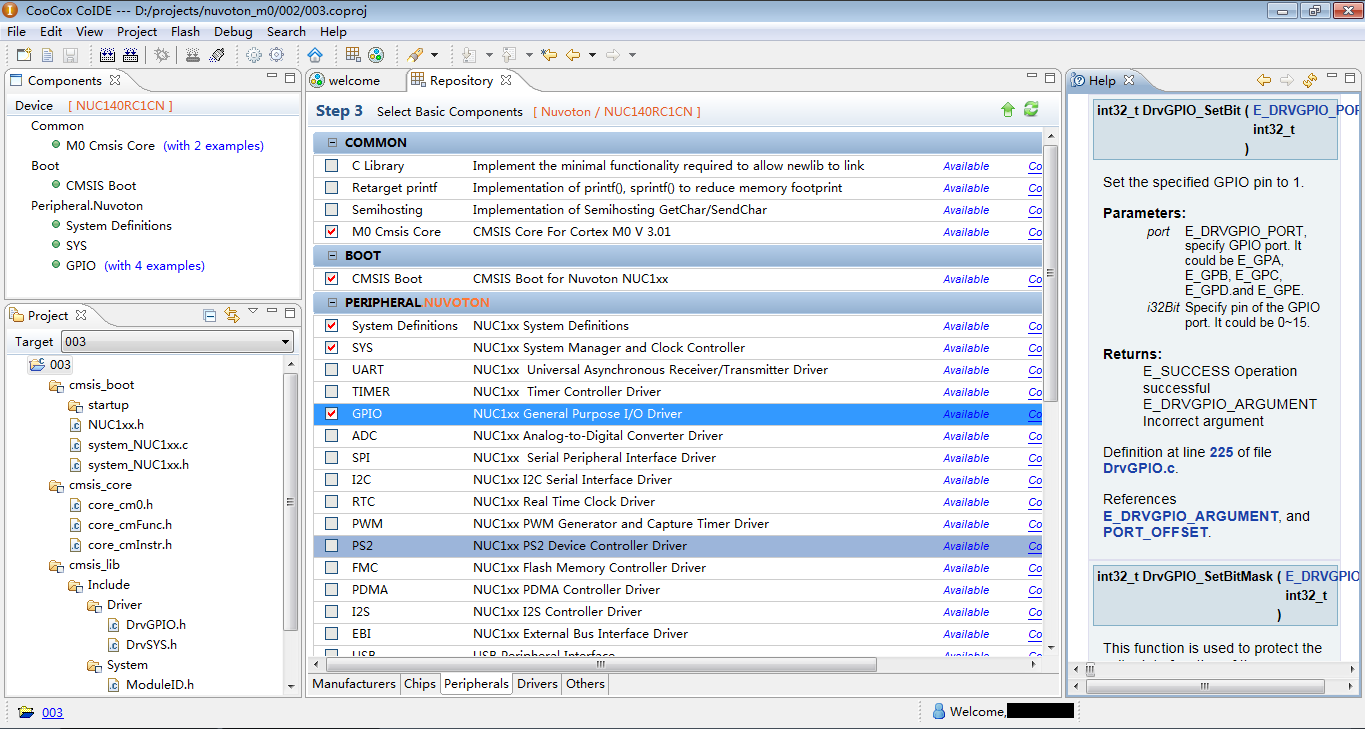Click the green up arrow in Repository
Image resolution: width=1365 pixels, height=729 pixels.
tap(1008, 110)
